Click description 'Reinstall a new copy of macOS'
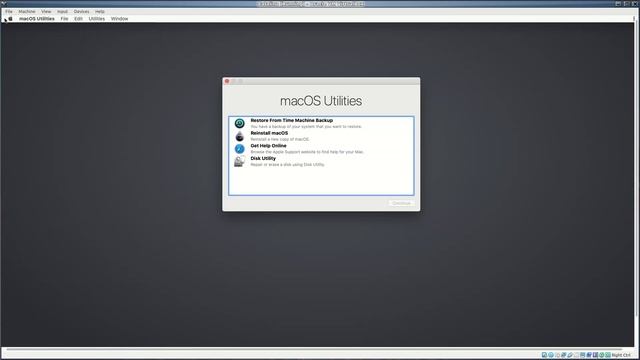640x360 pixels. pyautogui.click(x=280, y=139)
